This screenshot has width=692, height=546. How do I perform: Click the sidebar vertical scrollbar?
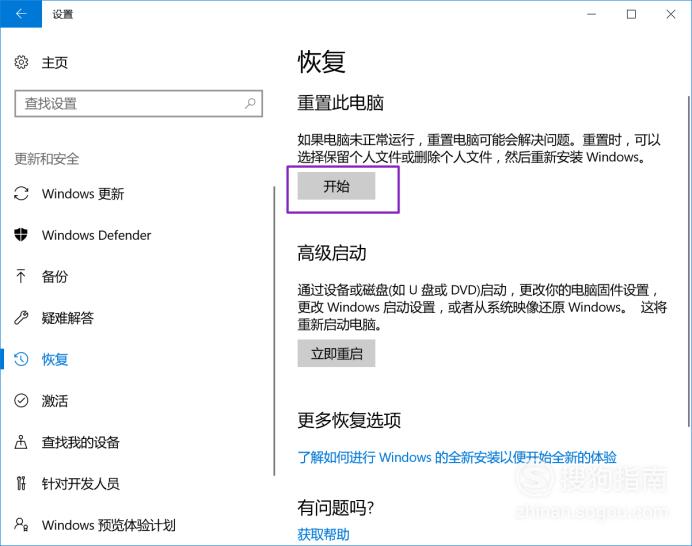pos(274,331)
